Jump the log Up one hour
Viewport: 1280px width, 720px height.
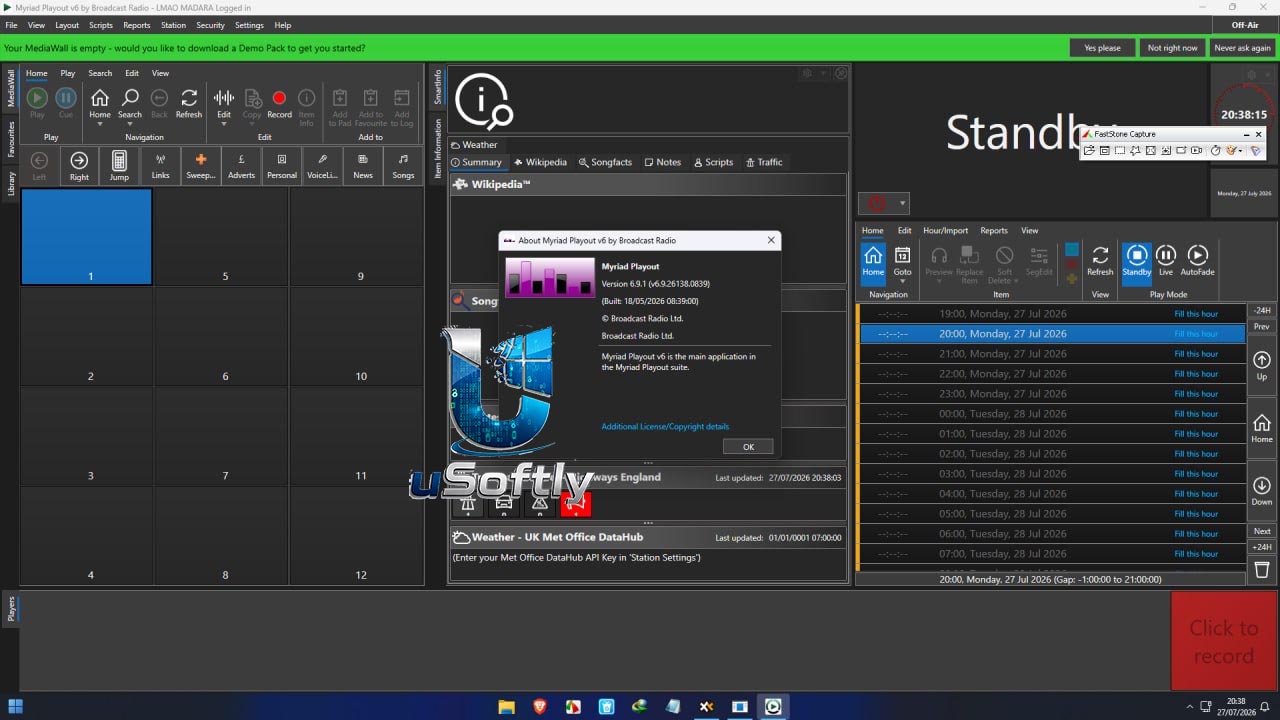pos(1262,366)
